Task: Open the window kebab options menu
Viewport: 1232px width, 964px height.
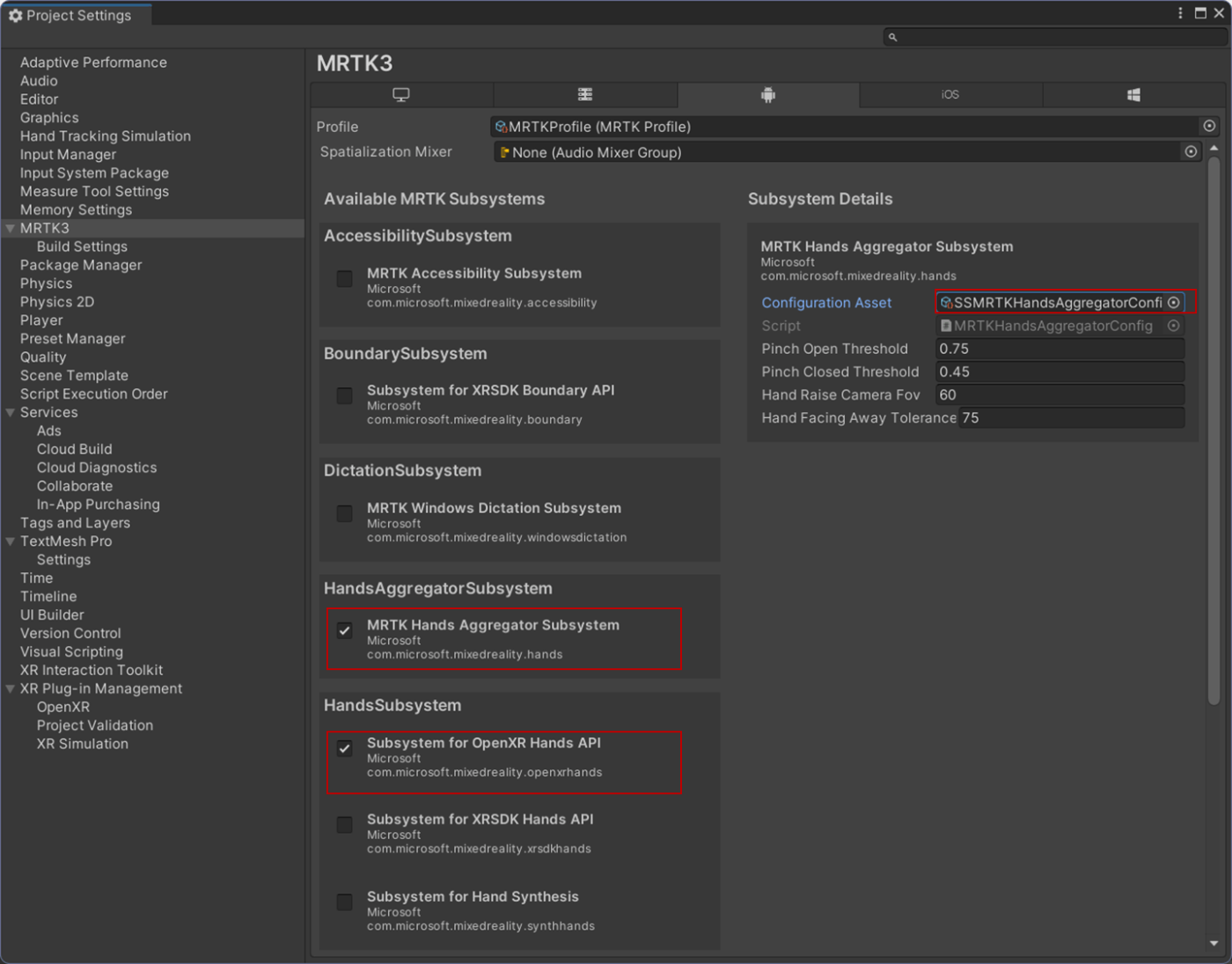Action: (1180, 13)
